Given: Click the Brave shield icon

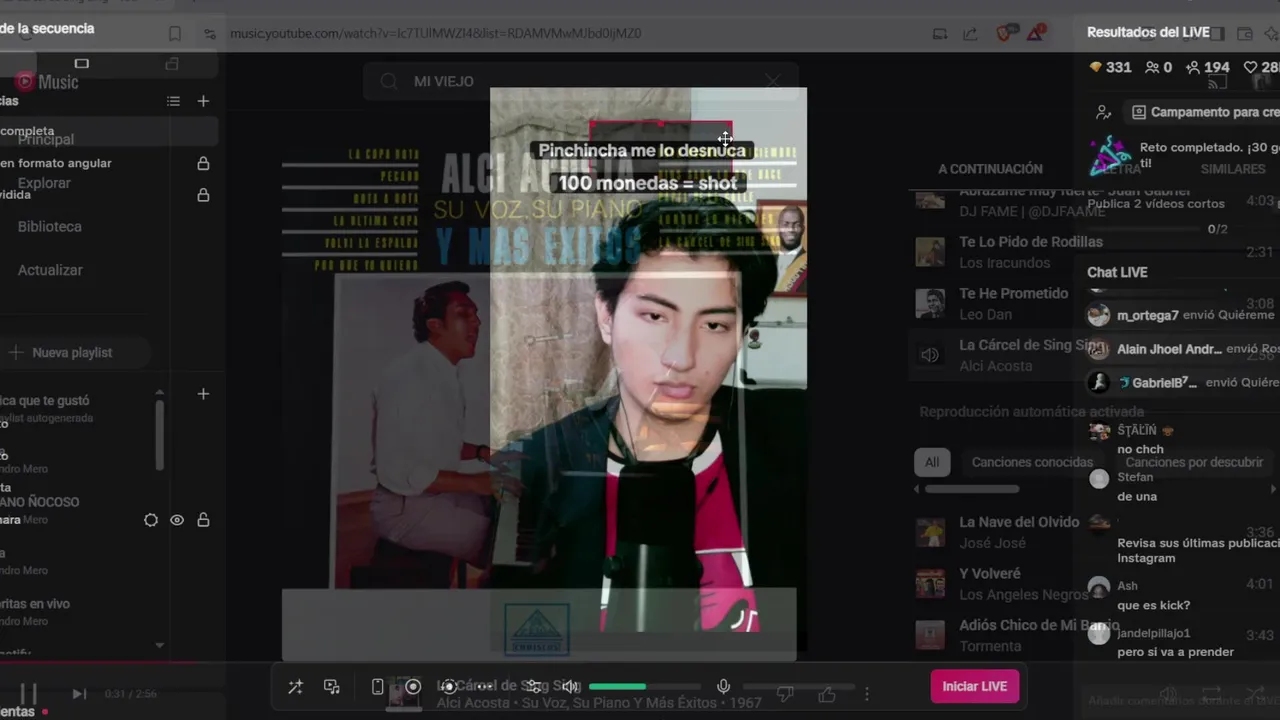Looking at the screenshot, I should pyautogui.click(x=1004, y=34).
